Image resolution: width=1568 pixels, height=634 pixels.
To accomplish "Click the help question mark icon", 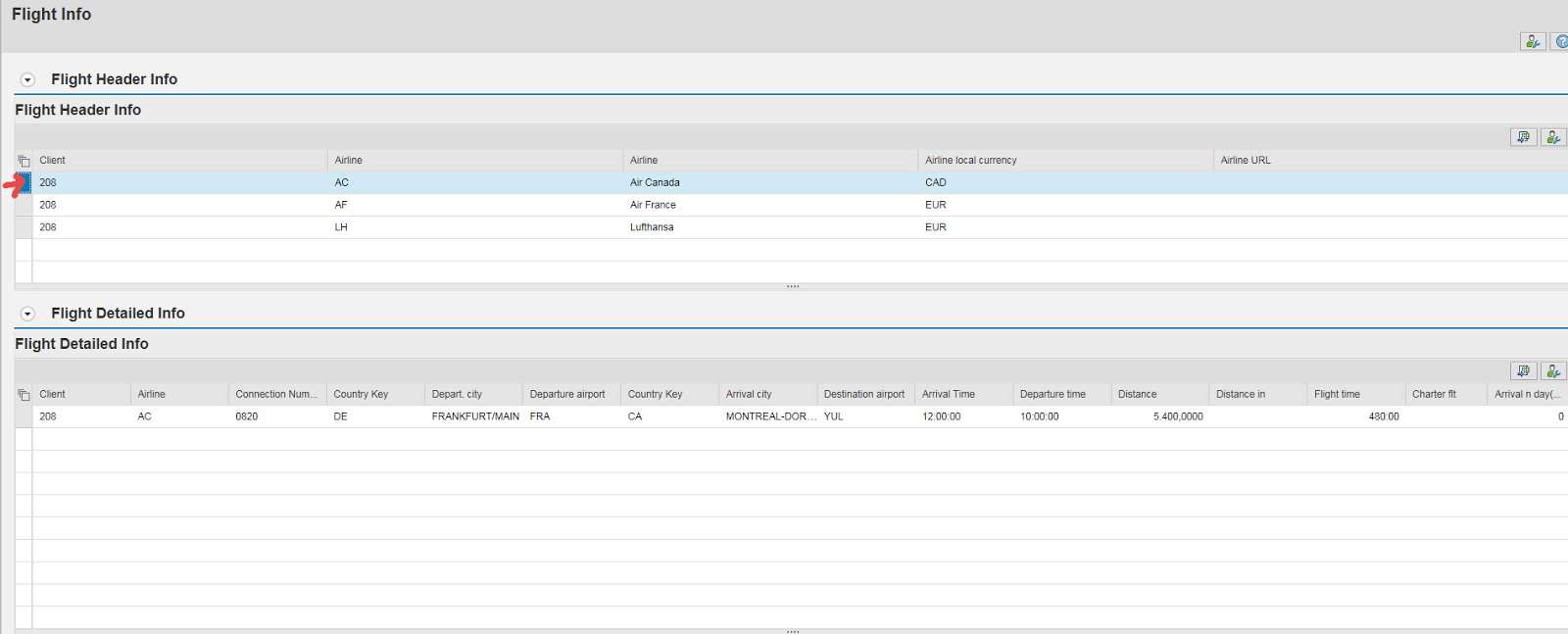I will (x=1560, y=41).
